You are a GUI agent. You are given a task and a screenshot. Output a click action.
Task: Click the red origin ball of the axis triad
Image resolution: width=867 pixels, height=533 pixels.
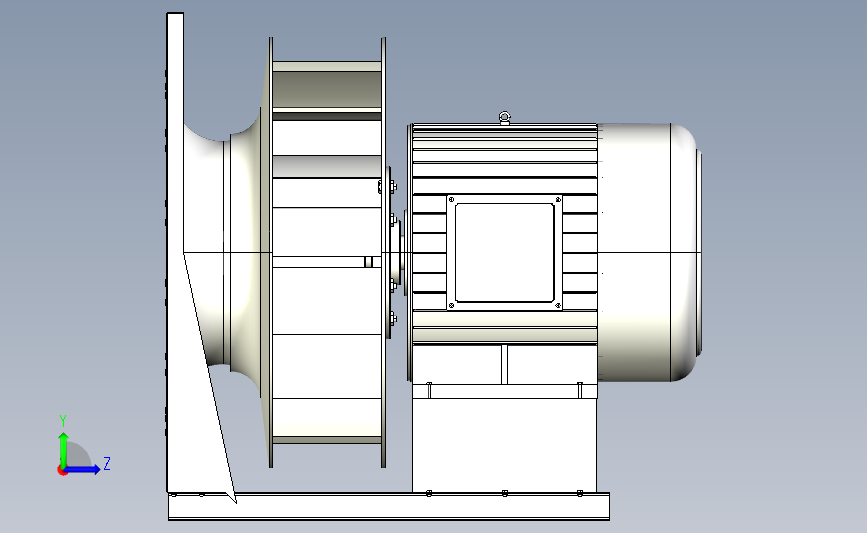coord(62,471)
